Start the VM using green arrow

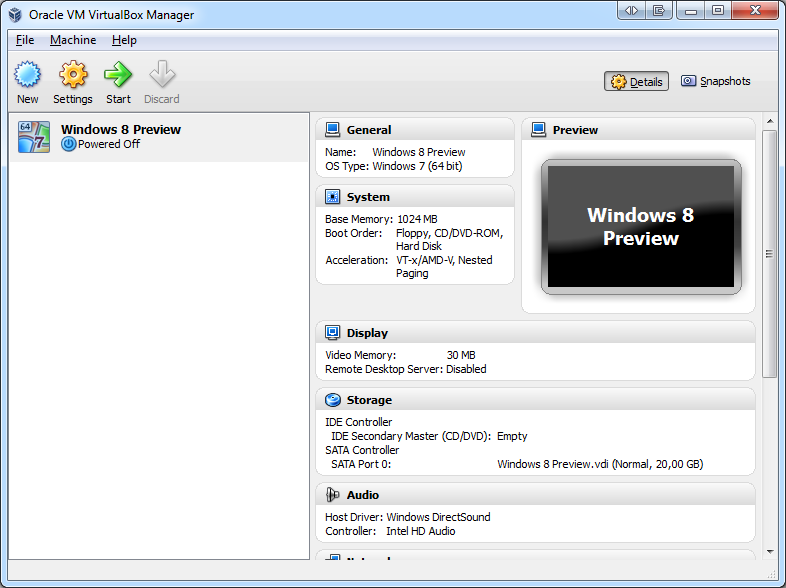(x=118, y=76)
